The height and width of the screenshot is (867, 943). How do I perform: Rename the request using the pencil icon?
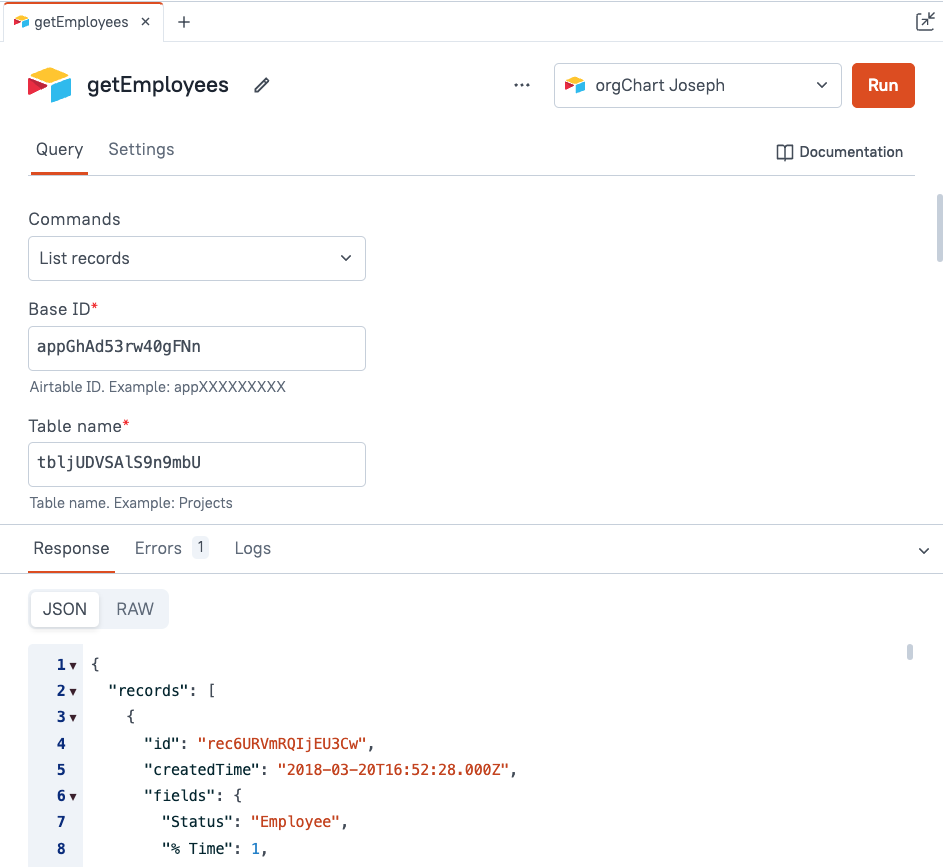click(x=261, y=85)
